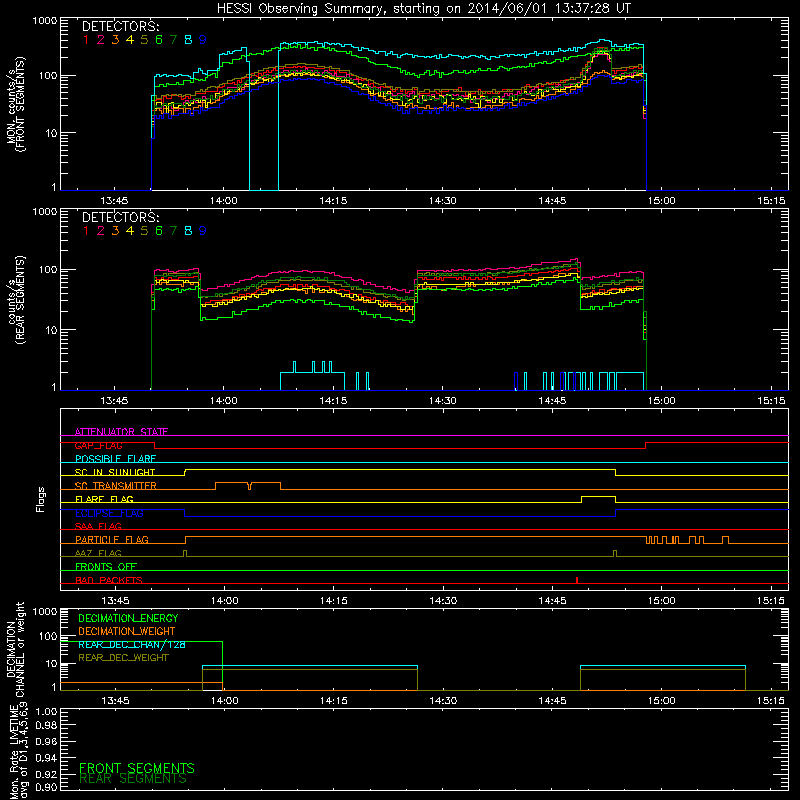Click magenta detector 2 in front segments legend
The height and width of the screenshot is (800, 800).
click(x=101, y=40)
